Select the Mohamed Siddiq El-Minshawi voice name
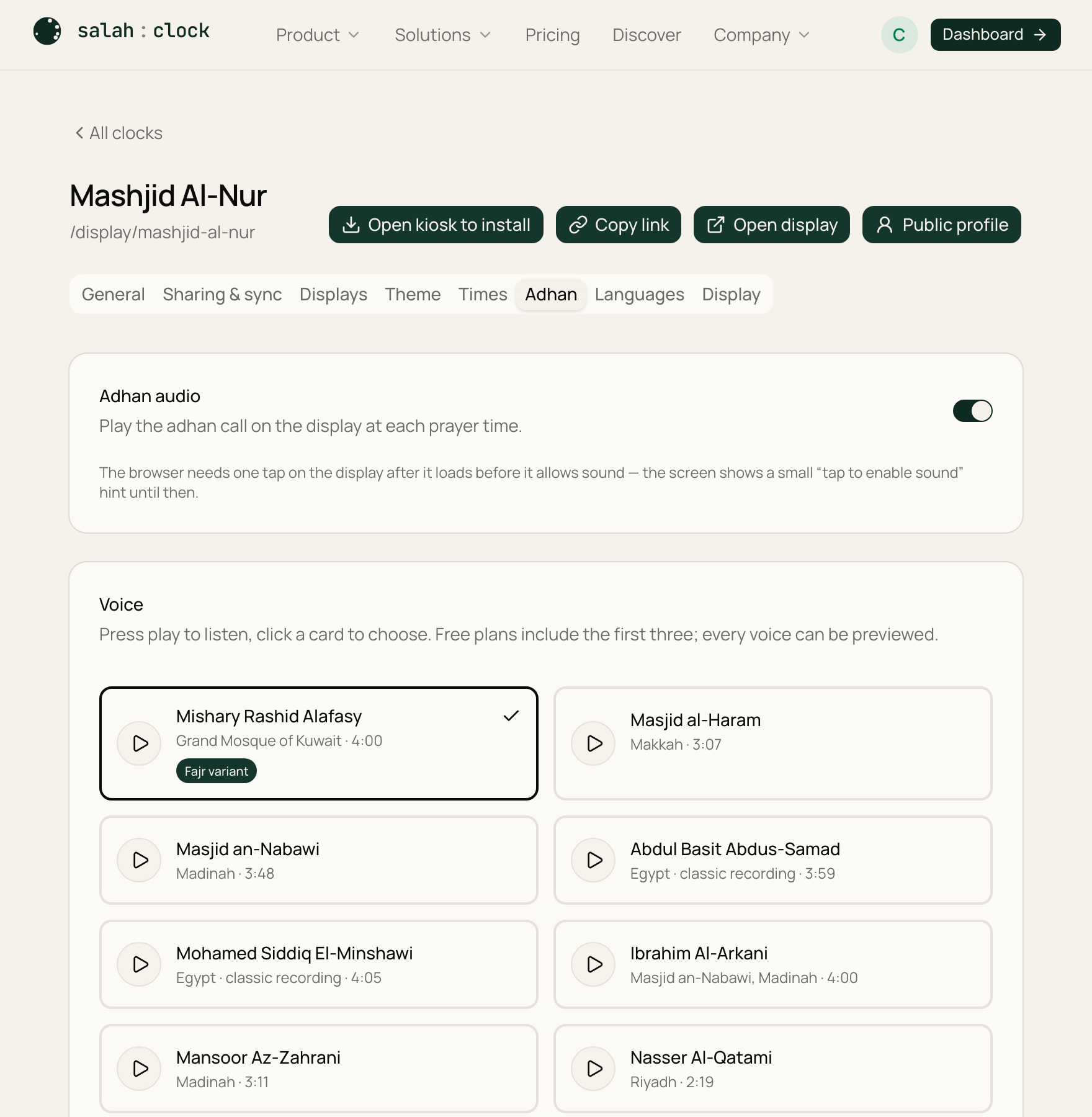The image size is (1092, 1117). point(294,953)
